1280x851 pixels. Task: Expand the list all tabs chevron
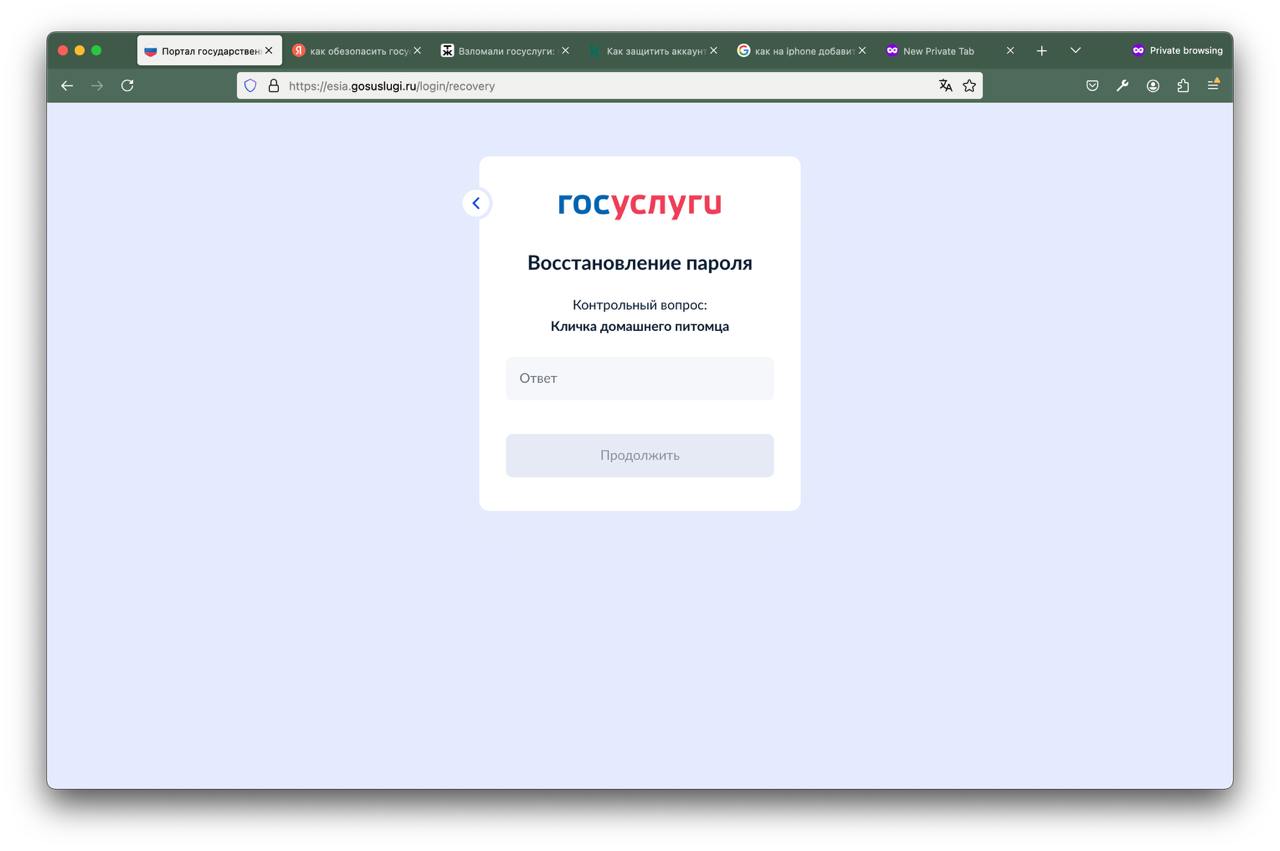tap(1075, 50)
